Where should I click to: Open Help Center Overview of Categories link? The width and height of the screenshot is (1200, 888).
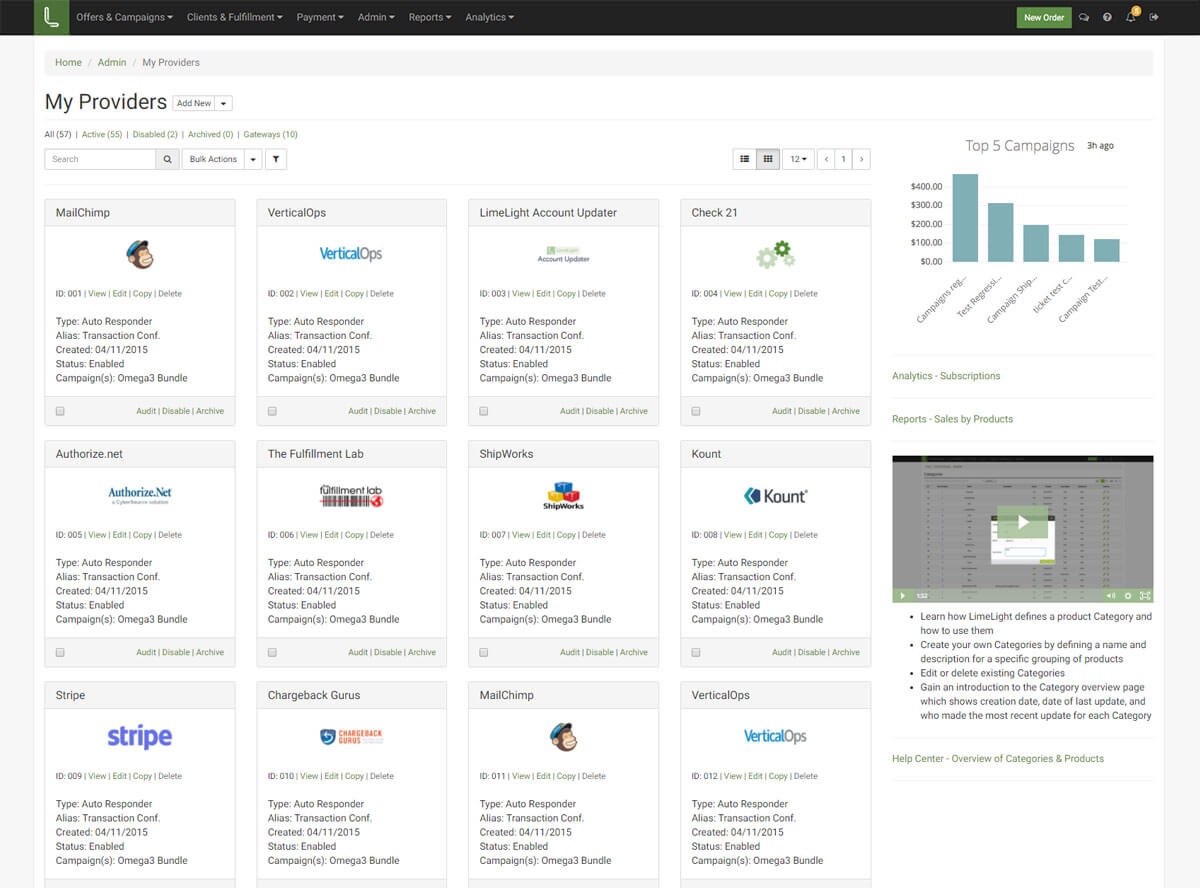coord(998,759)
